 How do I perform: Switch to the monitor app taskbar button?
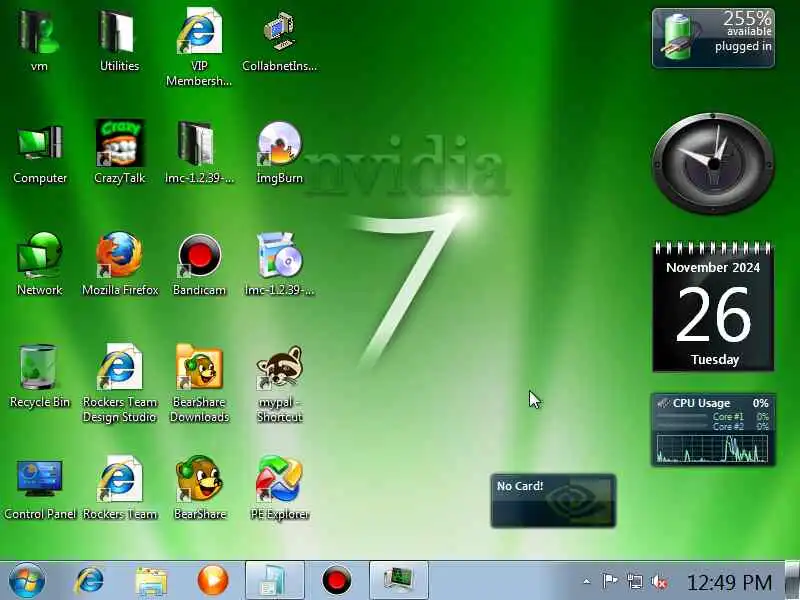399,581
